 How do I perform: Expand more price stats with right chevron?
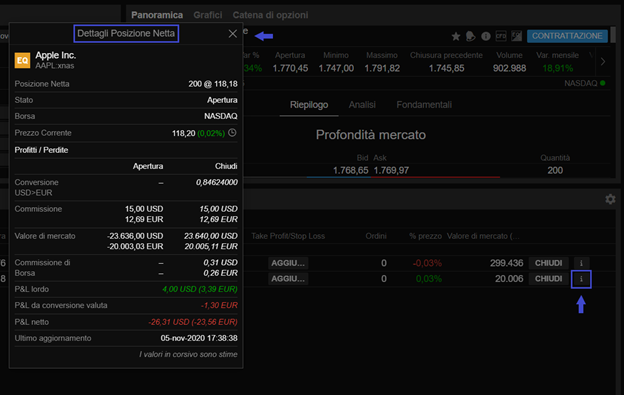[603, 62]
